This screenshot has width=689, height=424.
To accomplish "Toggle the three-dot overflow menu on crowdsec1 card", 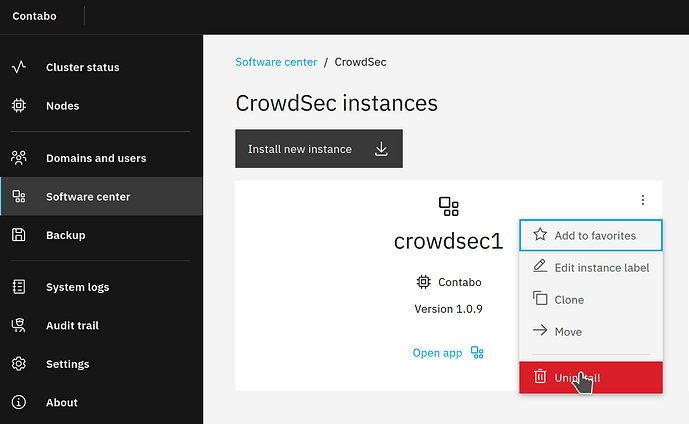I will point(642,200).
